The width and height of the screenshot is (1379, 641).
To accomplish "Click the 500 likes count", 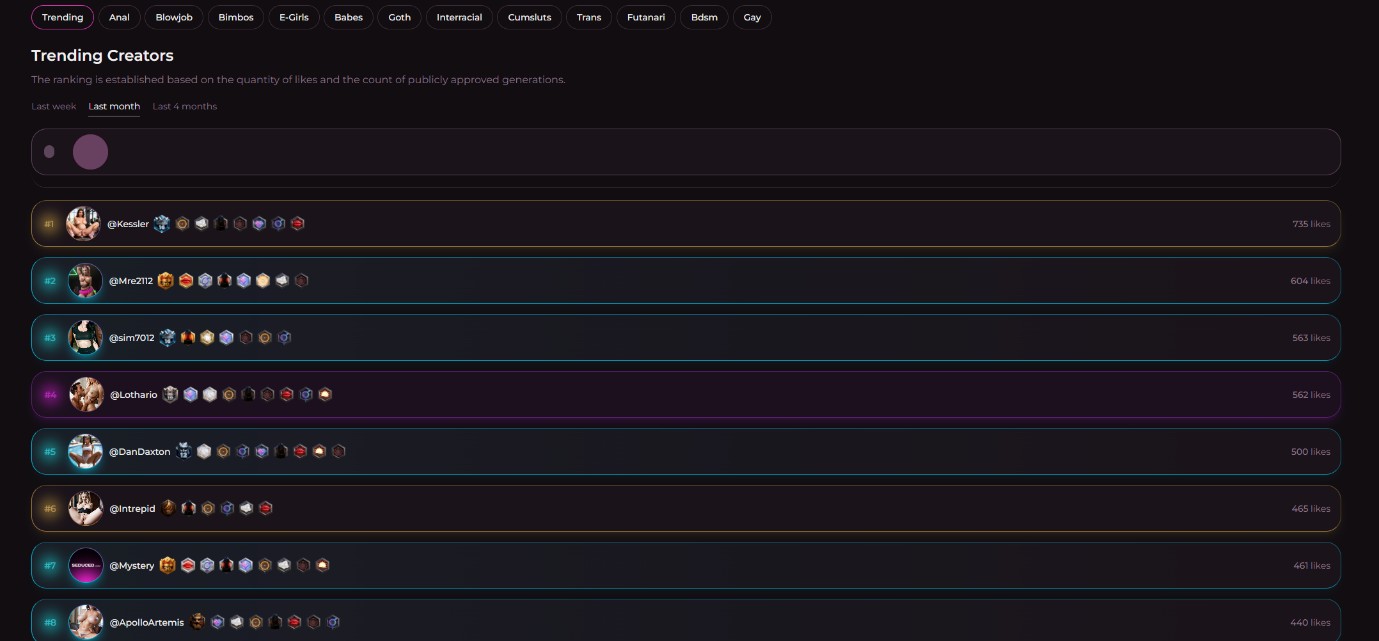I will pyautogui.click(x=1310, y=452).
